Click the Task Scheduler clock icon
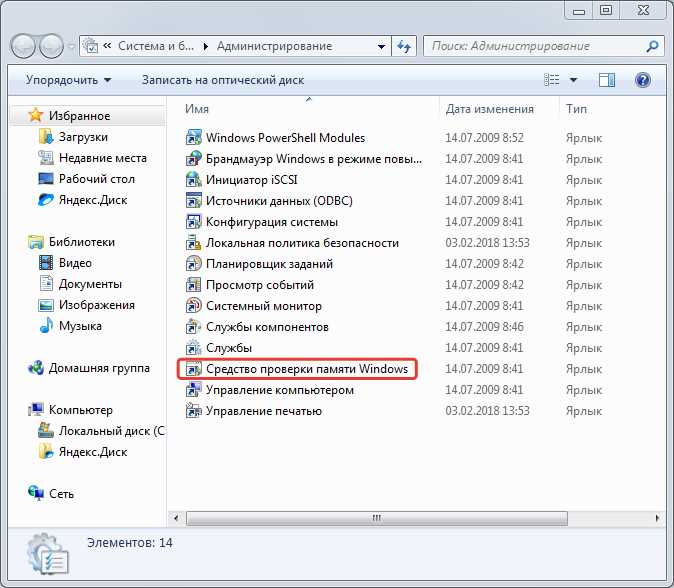This screenshot has width=674, height=588. pyautogui.click(x=195, y=264)
